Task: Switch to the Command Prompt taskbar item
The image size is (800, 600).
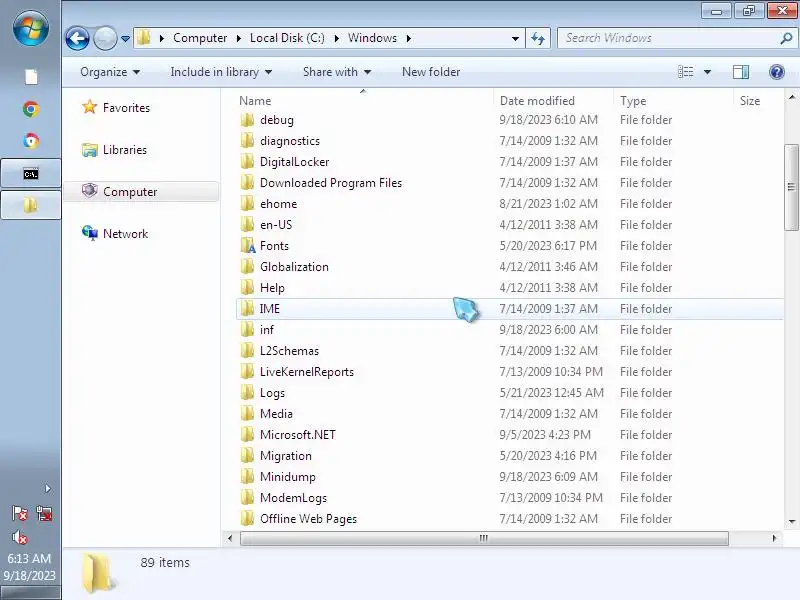Action: 31,174
